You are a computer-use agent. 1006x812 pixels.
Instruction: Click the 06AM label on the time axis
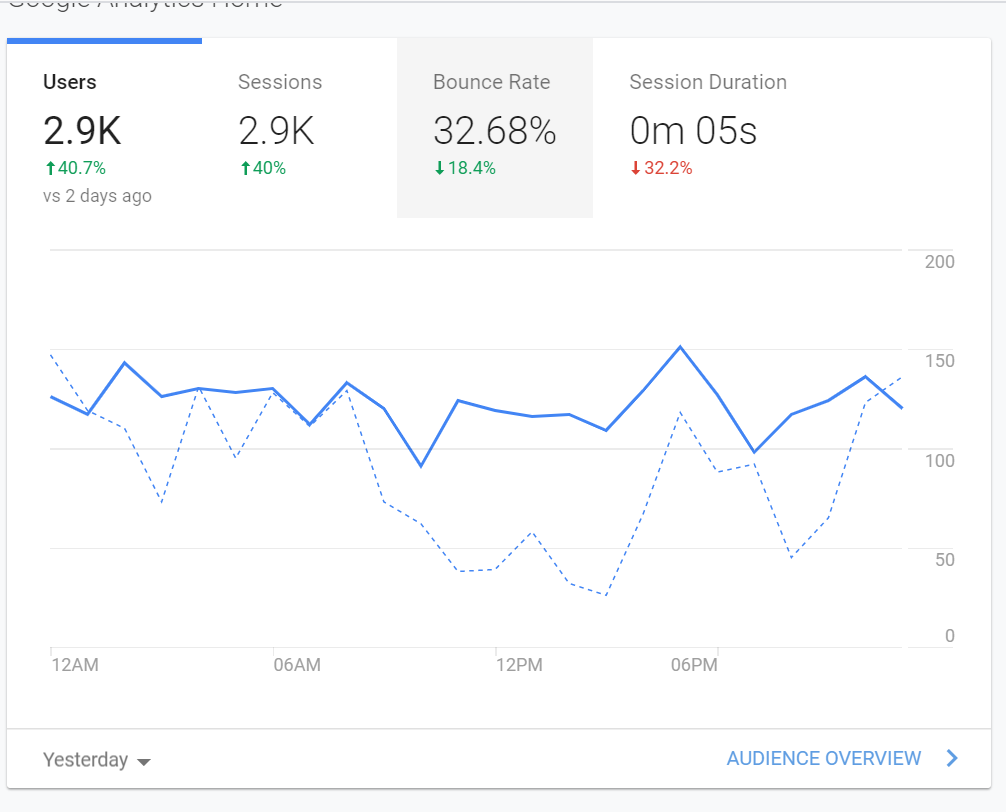click(x=297, y=665)
